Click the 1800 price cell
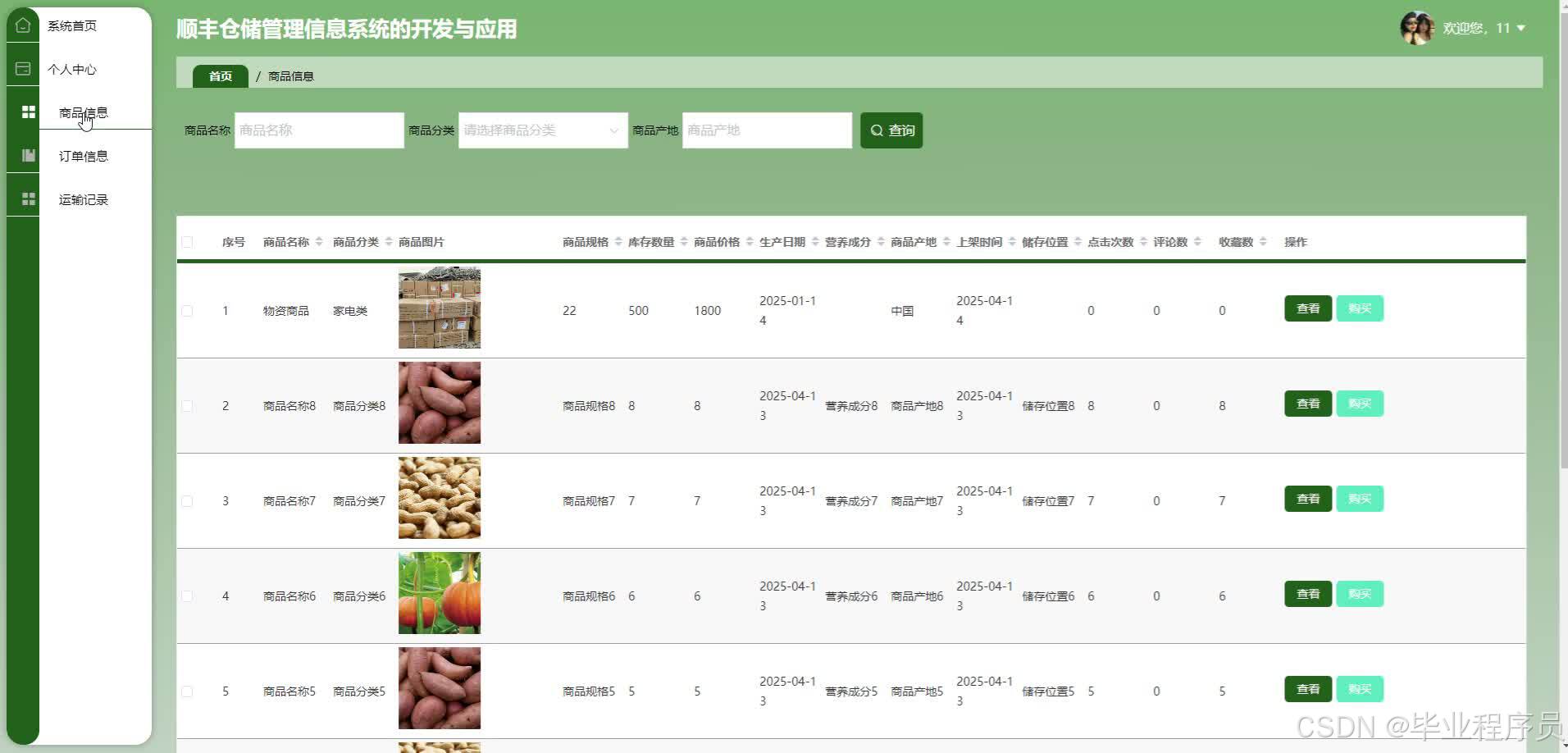This screenshot has height=753, width=1568. tap(708, 311)
